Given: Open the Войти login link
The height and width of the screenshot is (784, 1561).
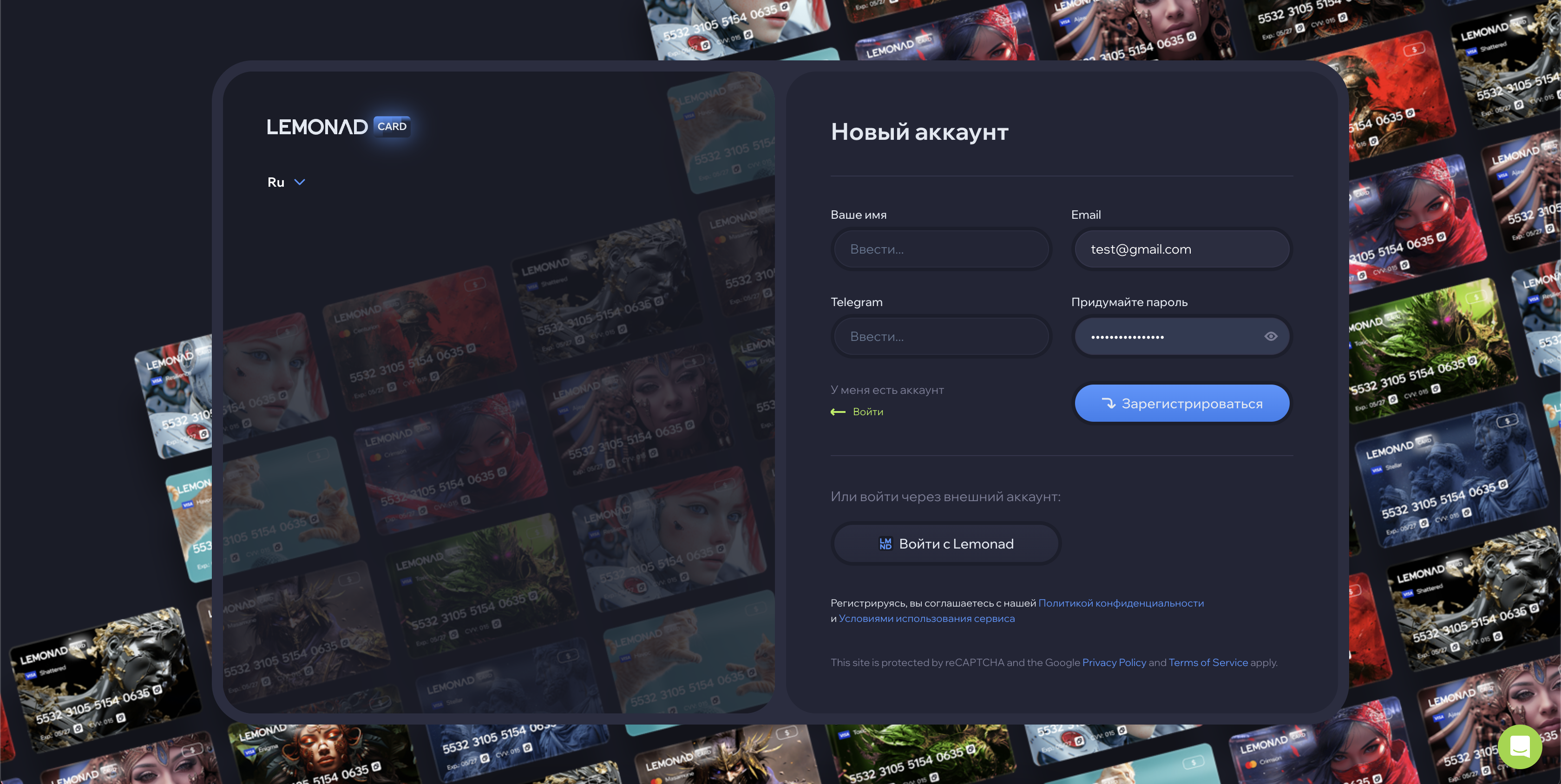Looking at the screenshot, I should pyautogui.click(x=868, y=412).
